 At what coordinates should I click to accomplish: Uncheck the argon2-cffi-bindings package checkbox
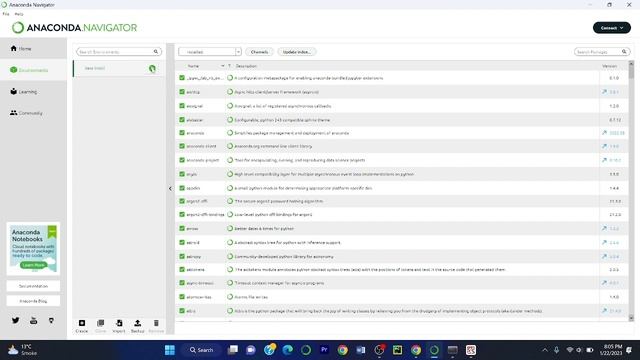tap(182, 214)
